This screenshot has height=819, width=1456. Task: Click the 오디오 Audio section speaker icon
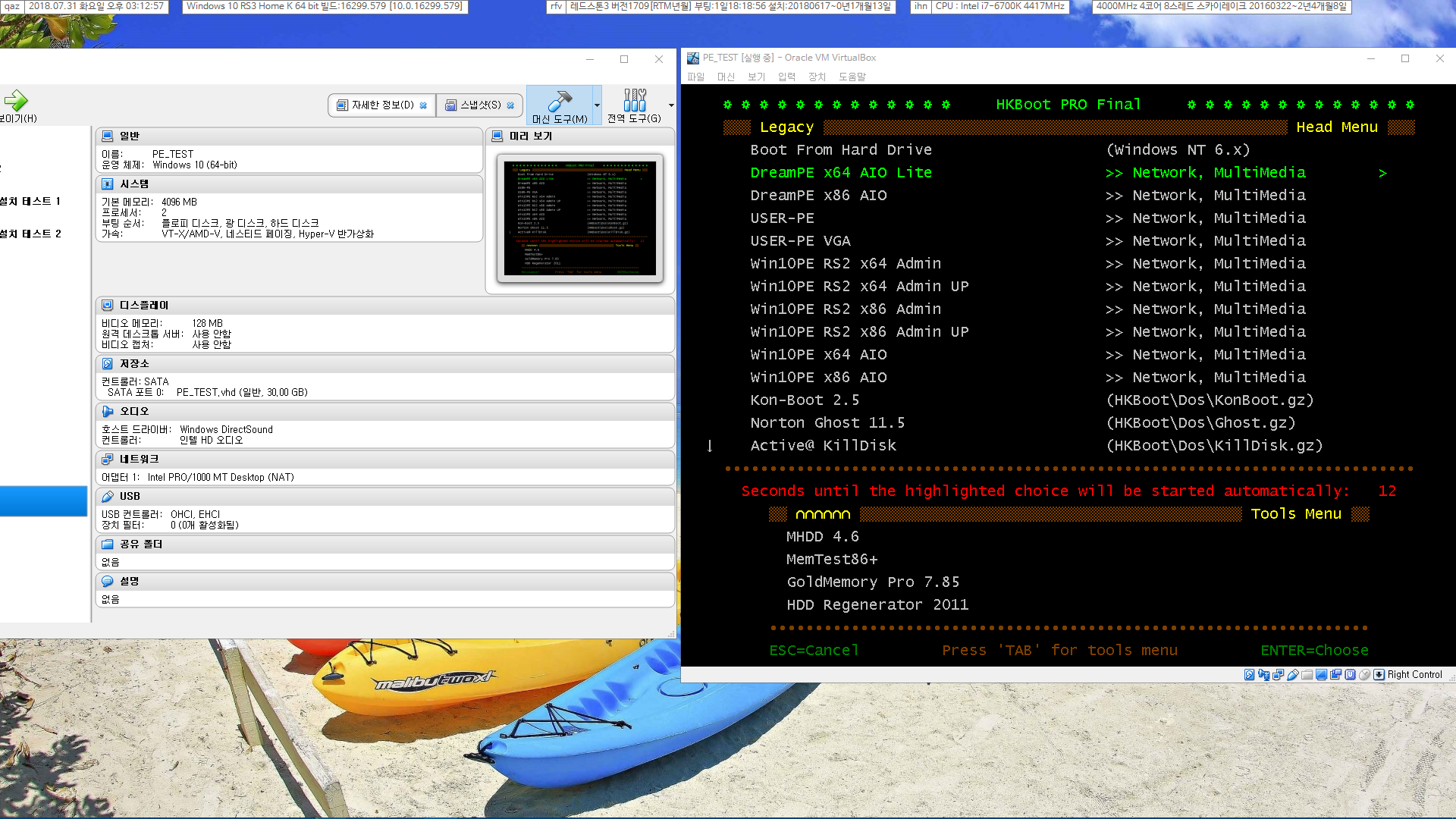coord(108,411)
